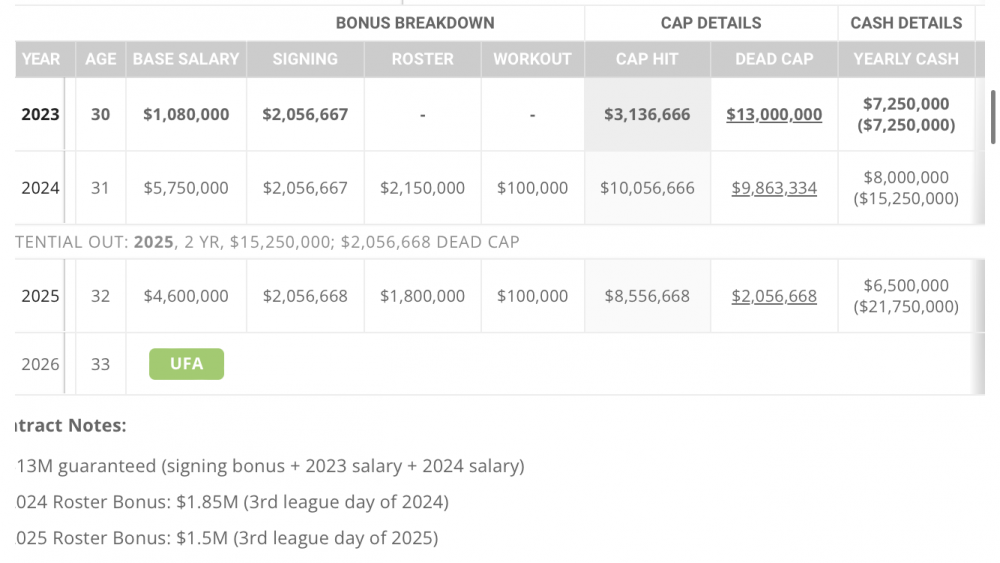The width and height of the screenshot is (1000, 563).
Task: Click the YEAR column header
Action: (41, 59)
